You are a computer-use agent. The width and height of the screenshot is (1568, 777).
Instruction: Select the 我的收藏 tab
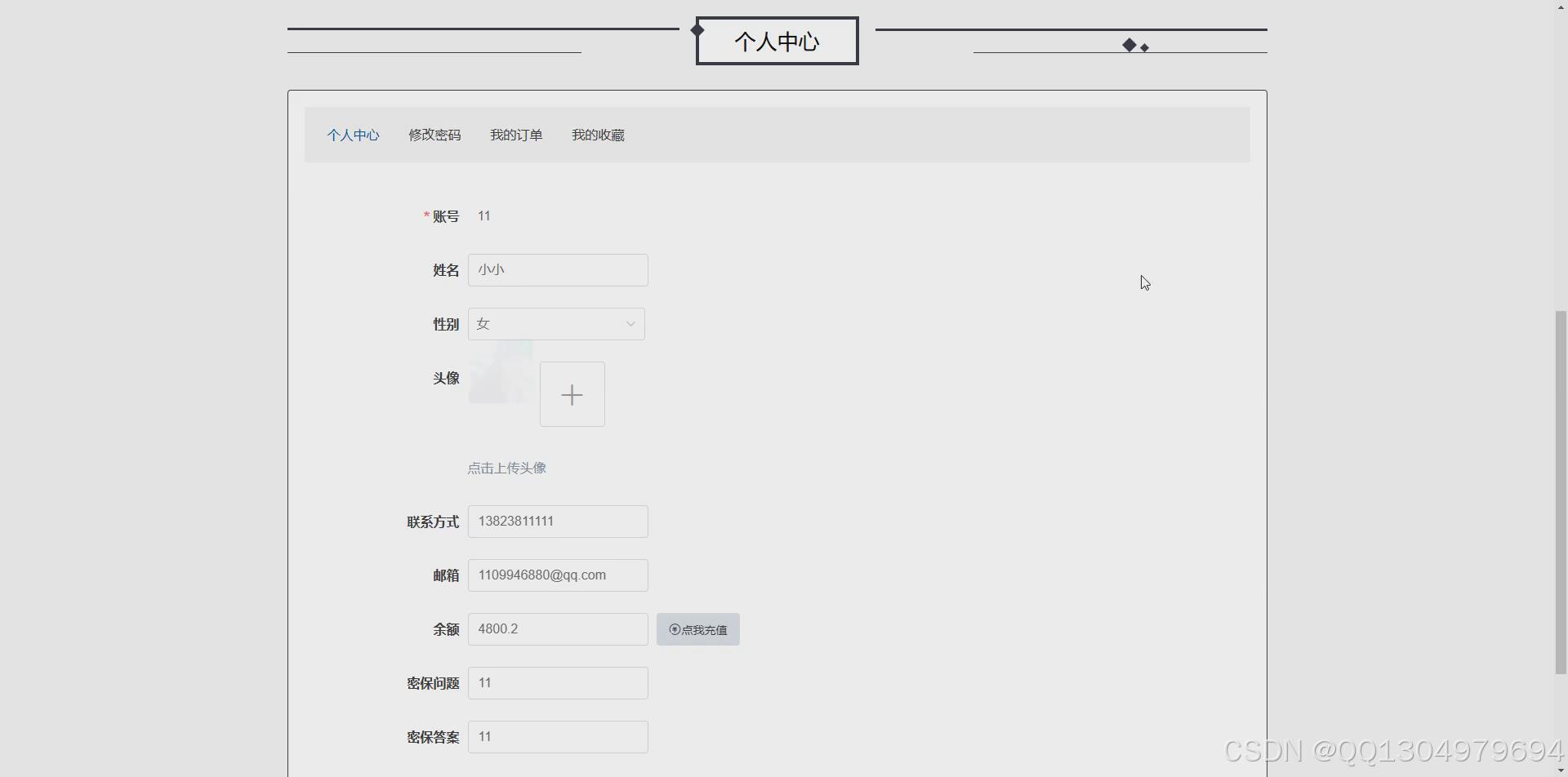(x=598, y=135)
